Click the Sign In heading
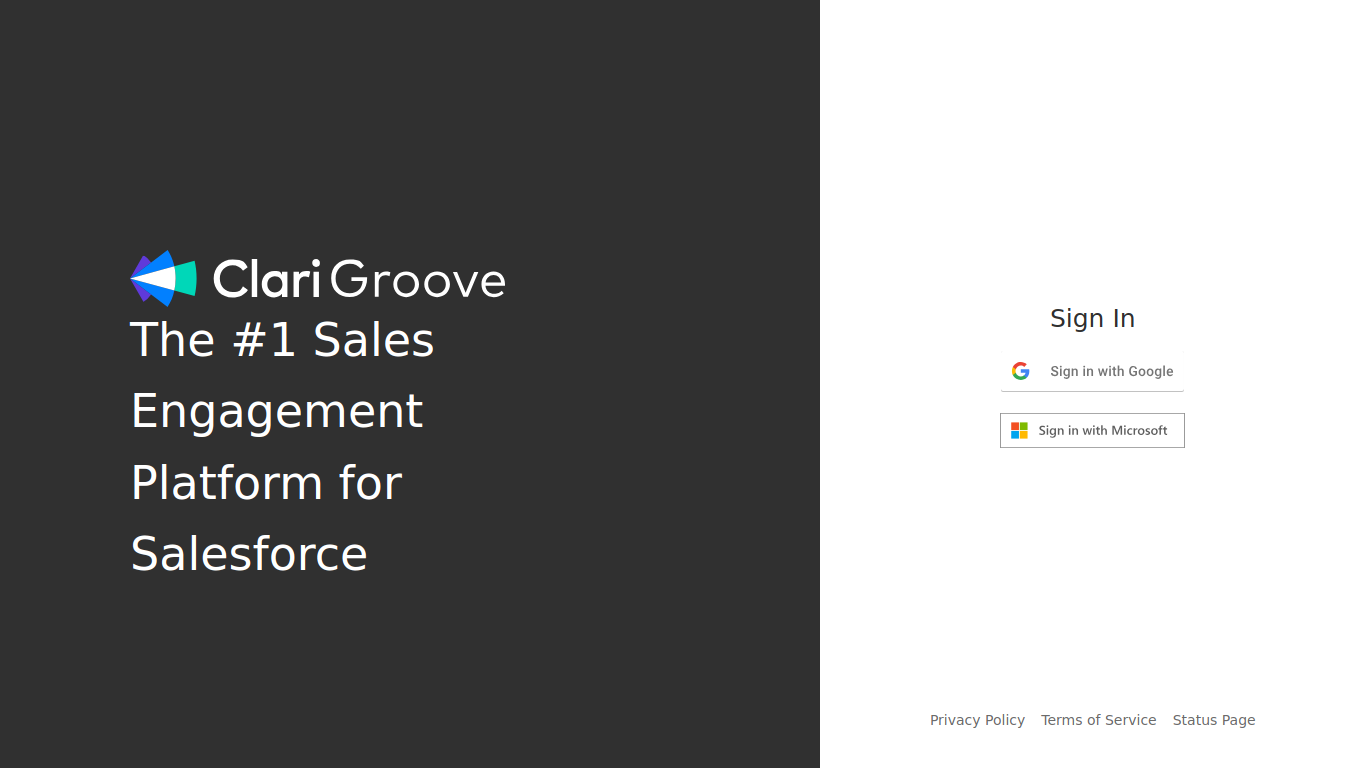 [x=1092, y=318]
